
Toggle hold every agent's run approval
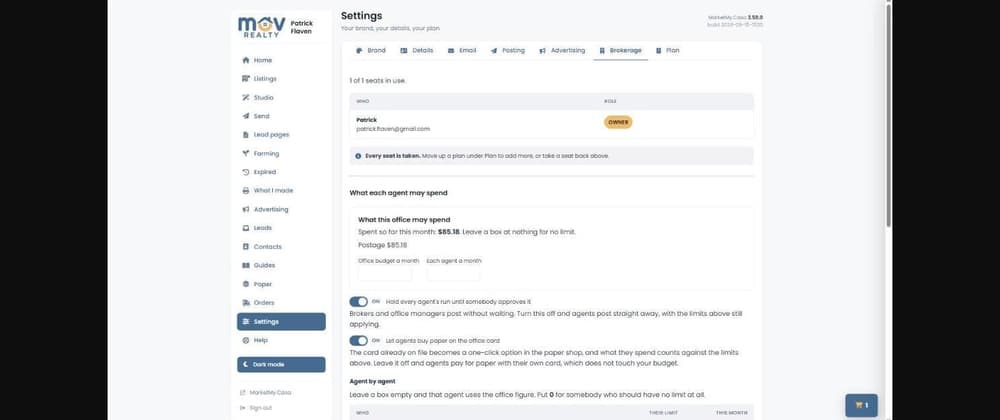[358, 301]
